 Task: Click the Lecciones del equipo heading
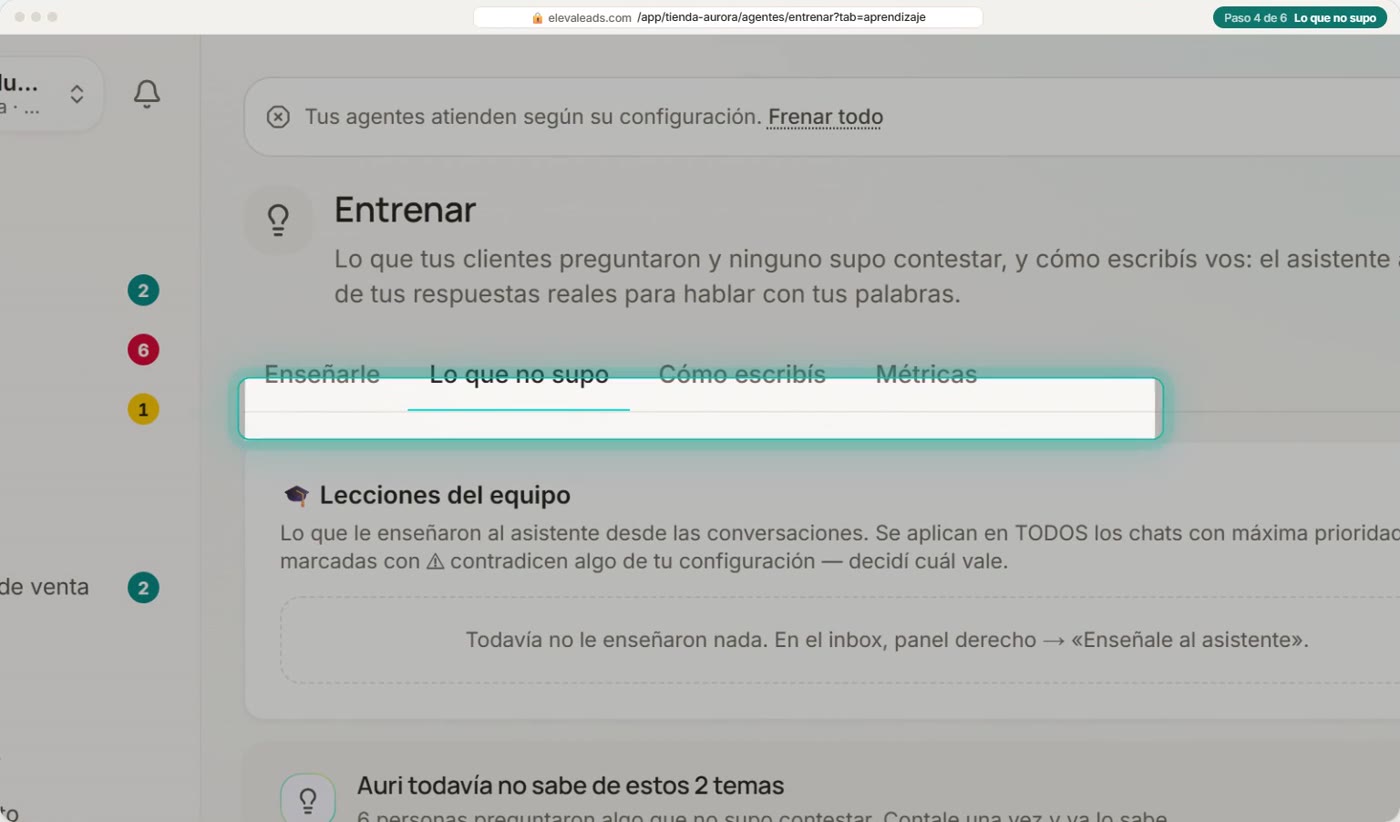(445, 495)
